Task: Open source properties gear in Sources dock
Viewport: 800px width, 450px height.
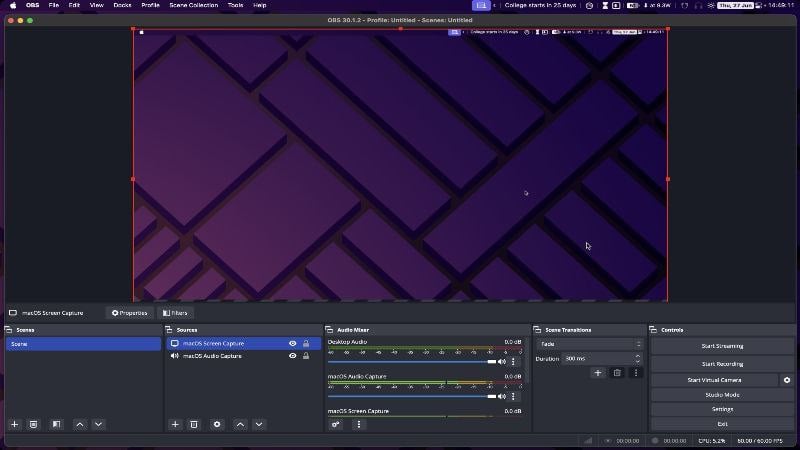Action: coord(217,424)
